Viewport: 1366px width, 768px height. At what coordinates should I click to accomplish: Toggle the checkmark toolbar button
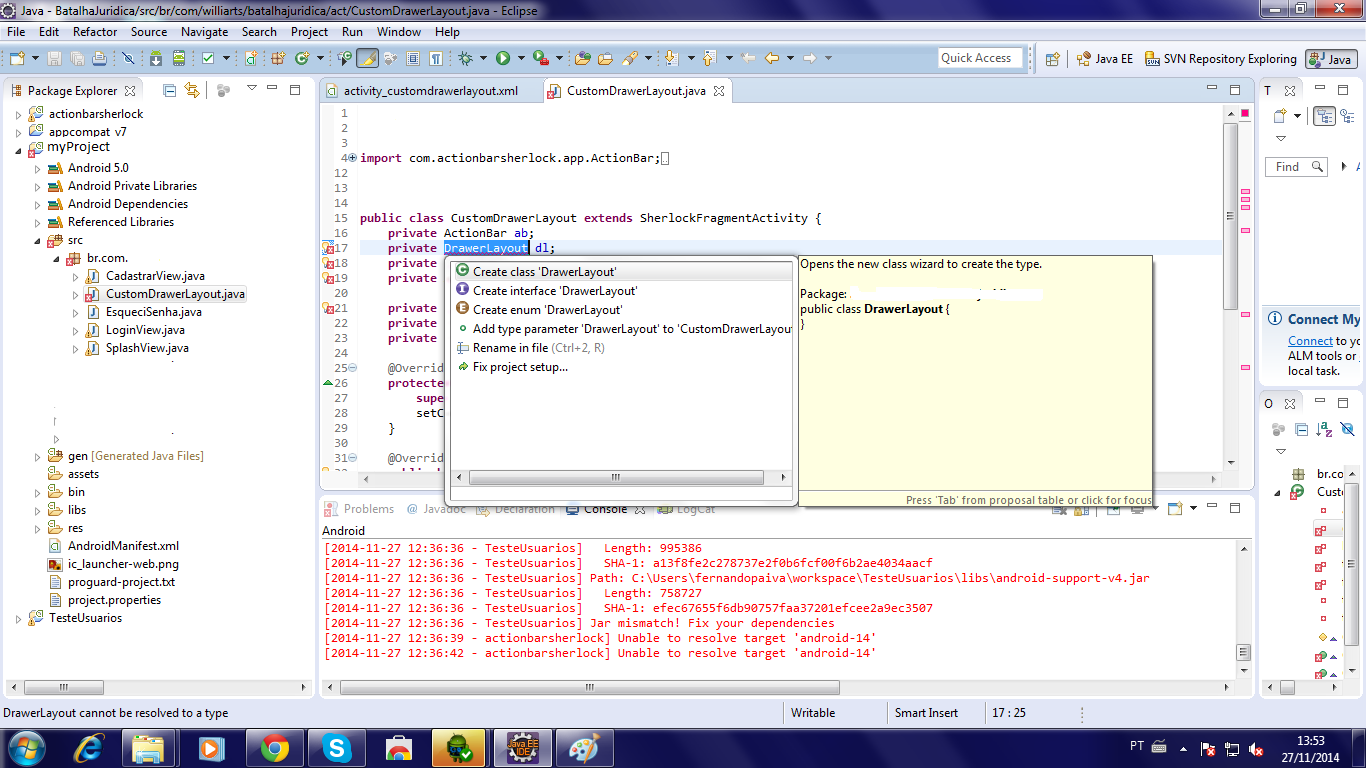tap(208, 59)
